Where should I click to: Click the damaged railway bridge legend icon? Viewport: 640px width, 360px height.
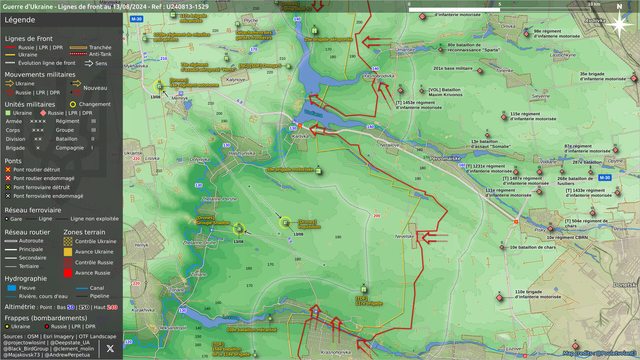pyautogui.click(x=8, y=196)
